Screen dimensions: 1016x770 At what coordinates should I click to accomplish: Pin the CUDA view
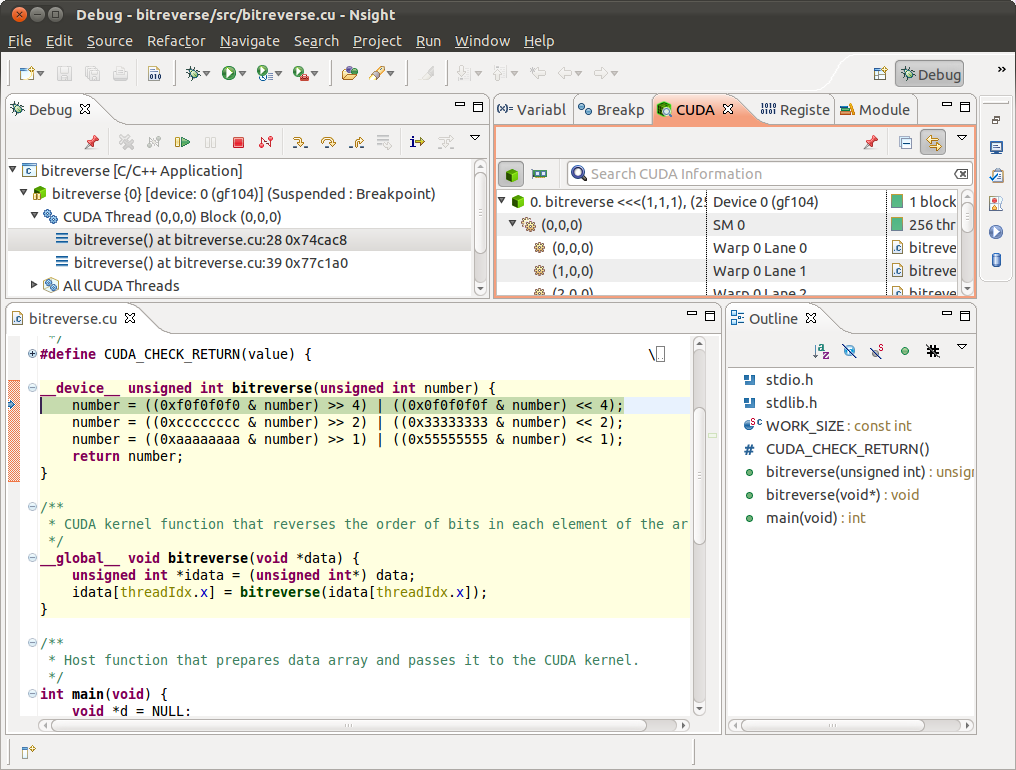[x=870, y=141]
